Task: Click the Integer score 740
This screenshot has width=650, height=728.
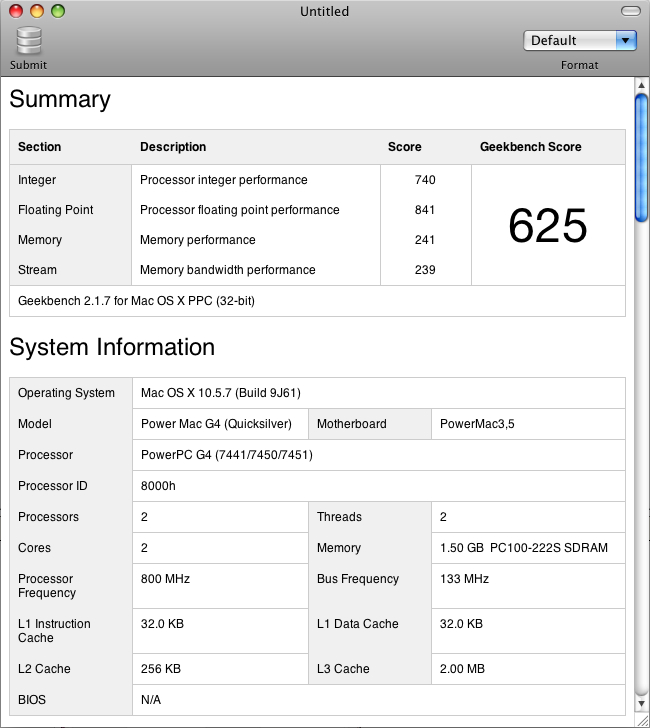Action: (425, 180)
